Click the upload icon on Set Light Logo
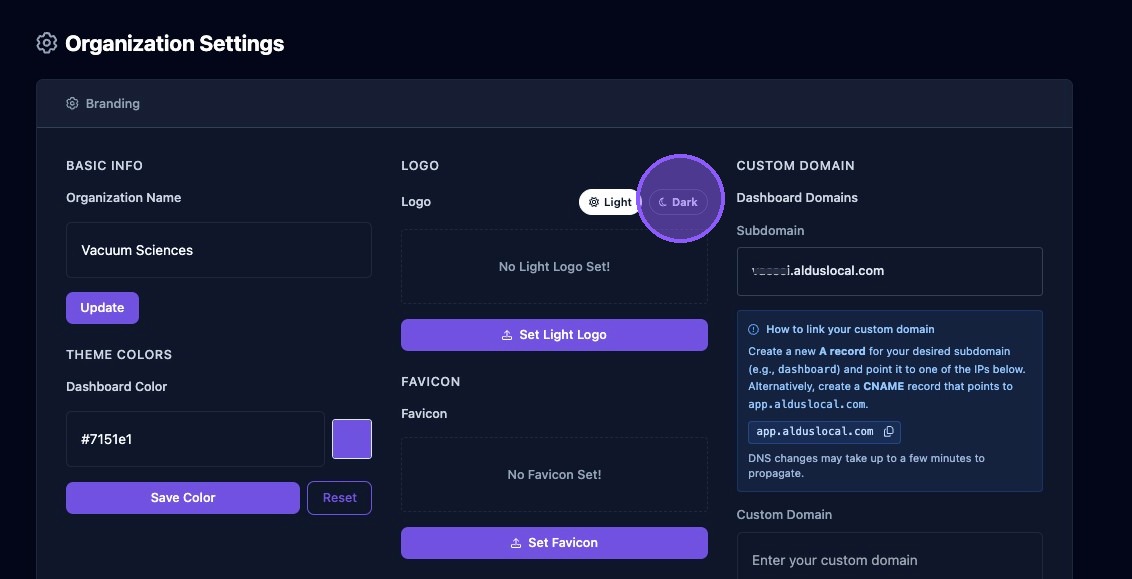 [x=507, y=335]
